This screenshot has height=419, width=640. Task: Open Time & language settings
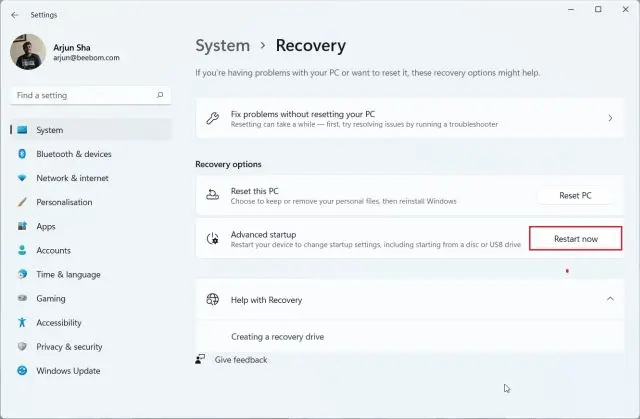[91, 274]
